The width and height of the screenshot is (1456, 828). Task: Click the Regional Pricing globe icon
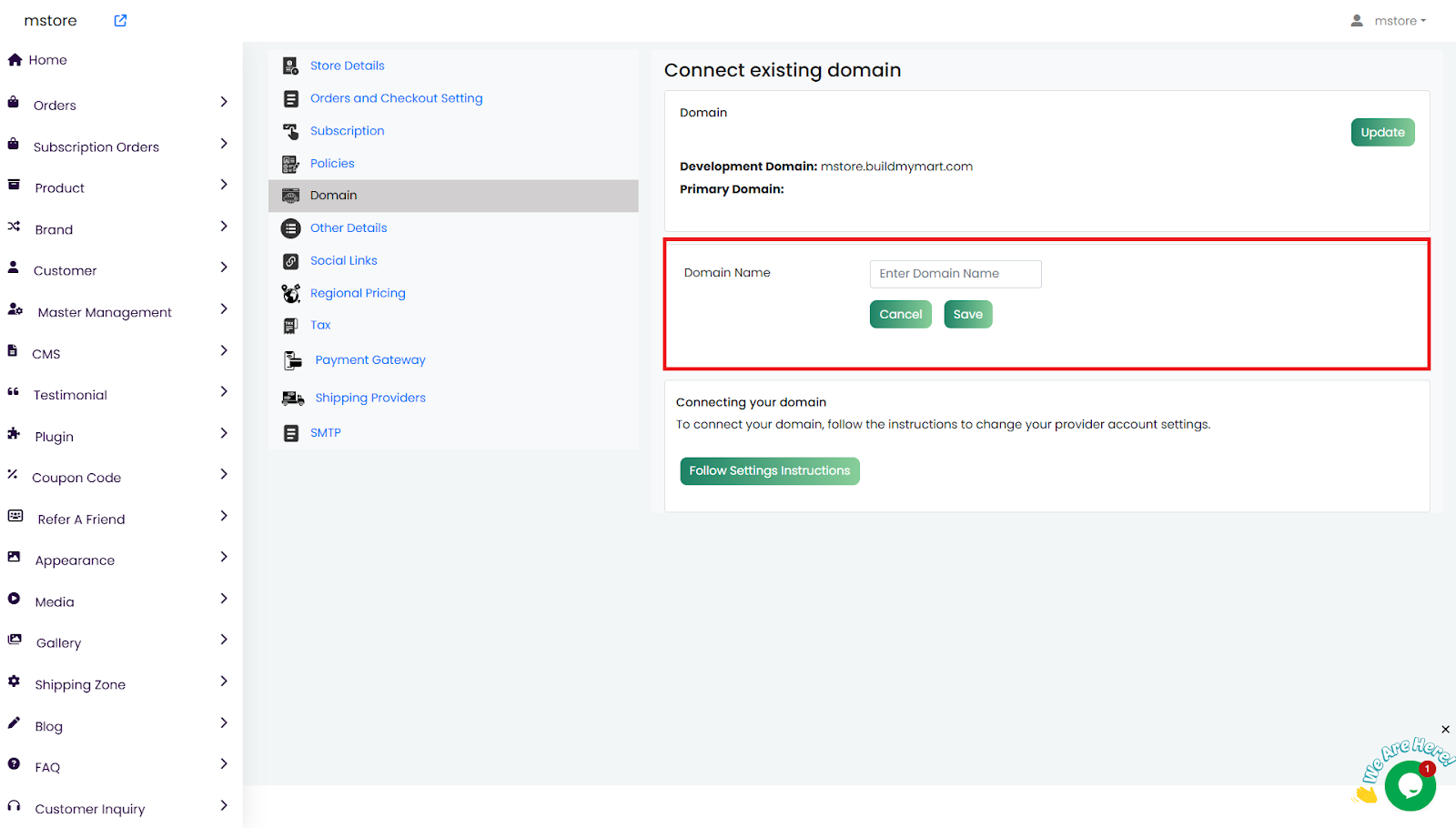coord(290,293)
